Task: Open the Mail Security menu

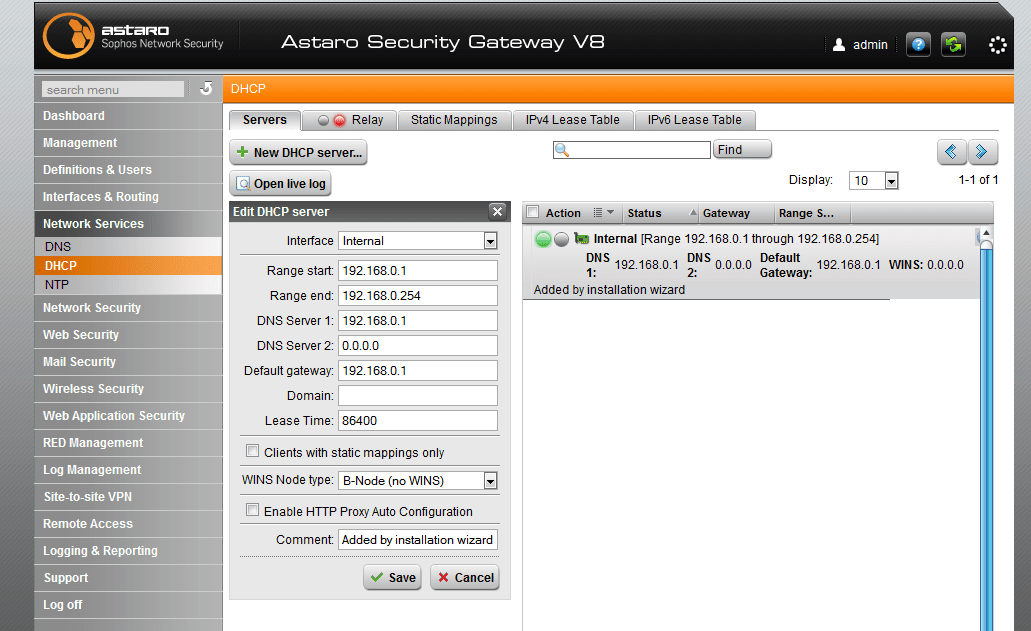Action: (x=128, y=362)
